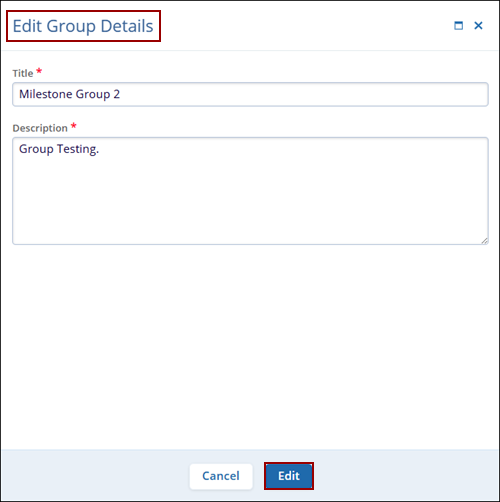Select the Edit Group Details heading

click(83, 26)
